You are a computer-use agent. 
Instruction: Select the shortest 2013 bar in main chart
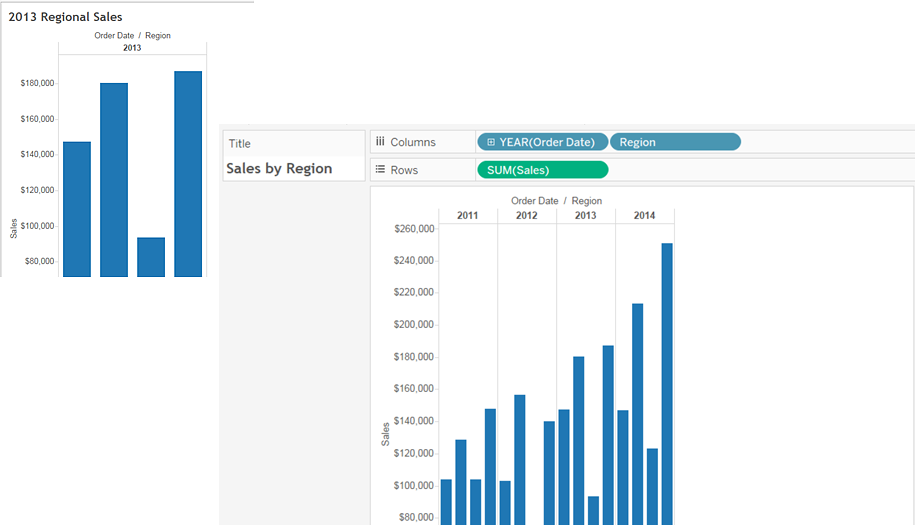pos(593,510)
